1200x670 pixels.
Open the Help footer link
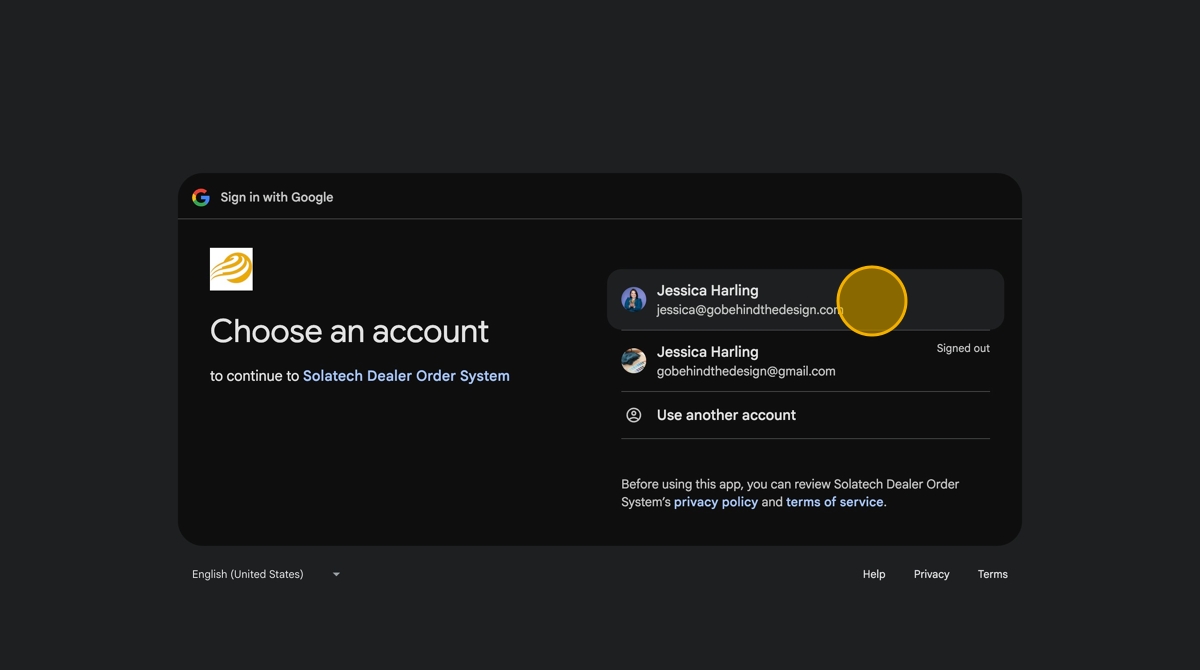[x=874, y=574]
